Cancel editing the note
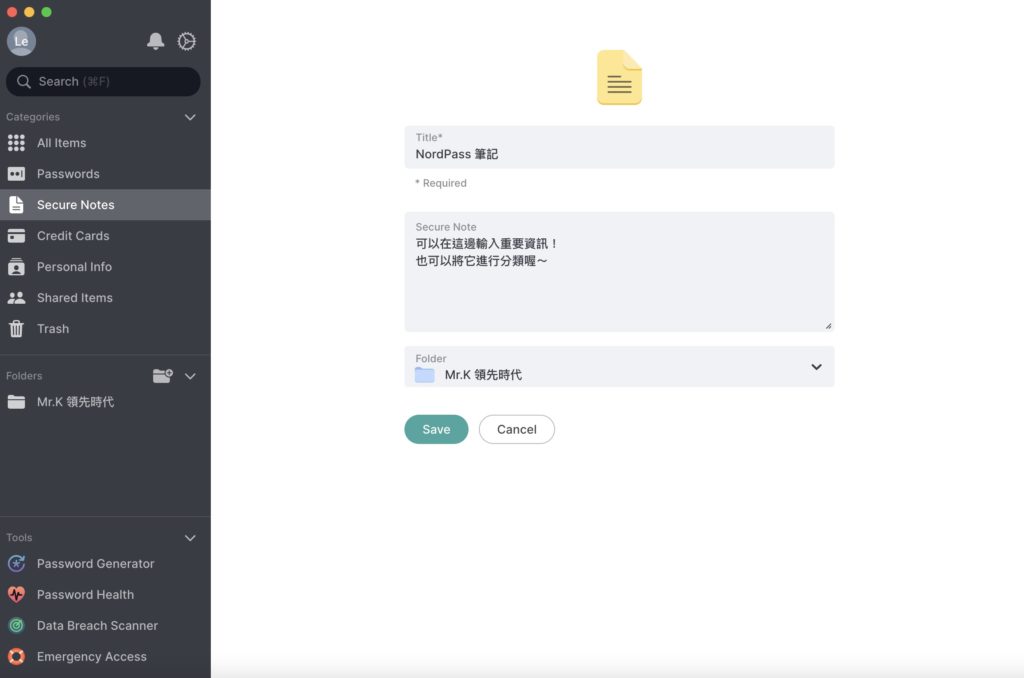 tap(517, 429)
